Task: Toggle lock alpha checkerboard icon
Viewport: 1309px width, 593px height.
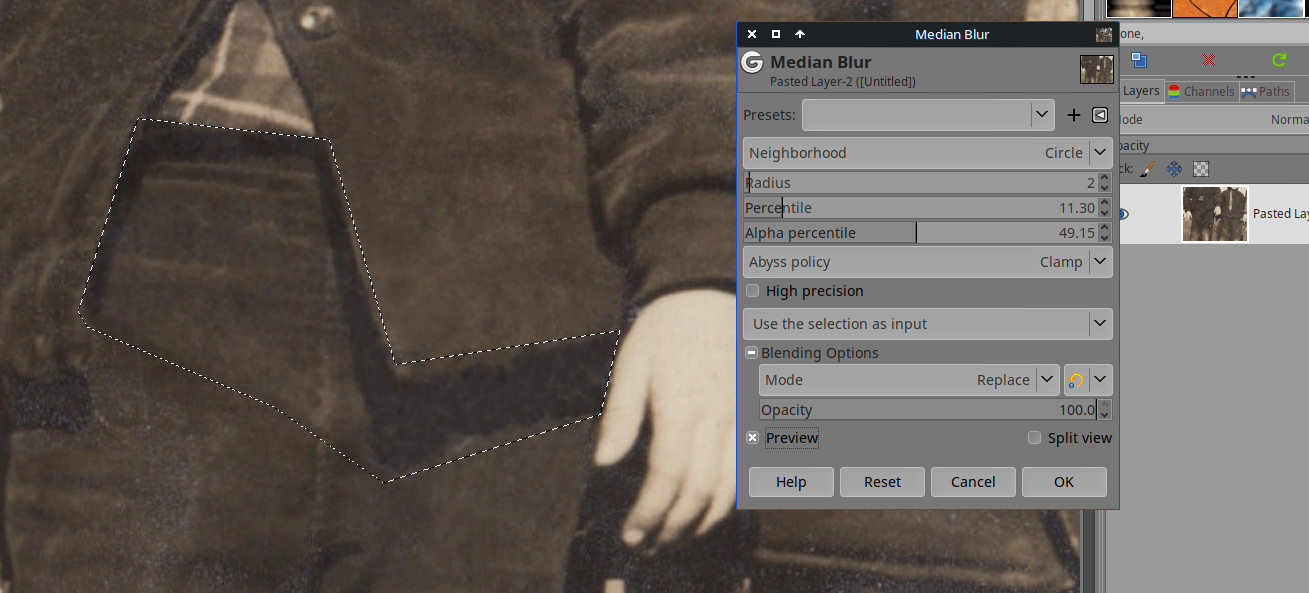Action: [1201, 169]
